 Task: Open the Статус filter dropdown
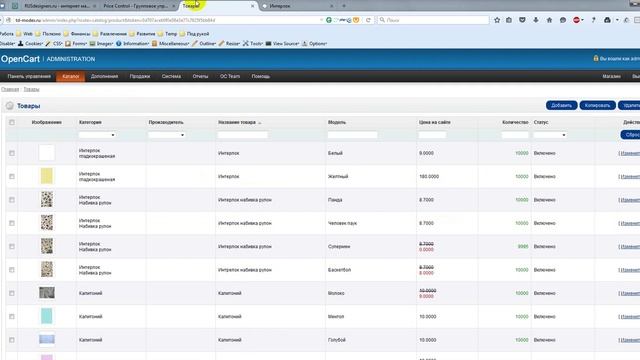[550, 135]
